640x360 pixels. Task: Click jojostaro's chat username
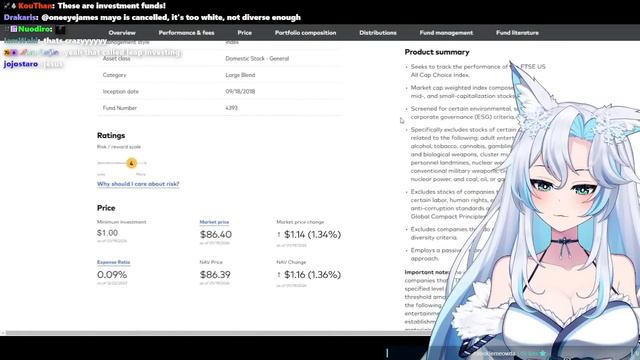(21, 64)
